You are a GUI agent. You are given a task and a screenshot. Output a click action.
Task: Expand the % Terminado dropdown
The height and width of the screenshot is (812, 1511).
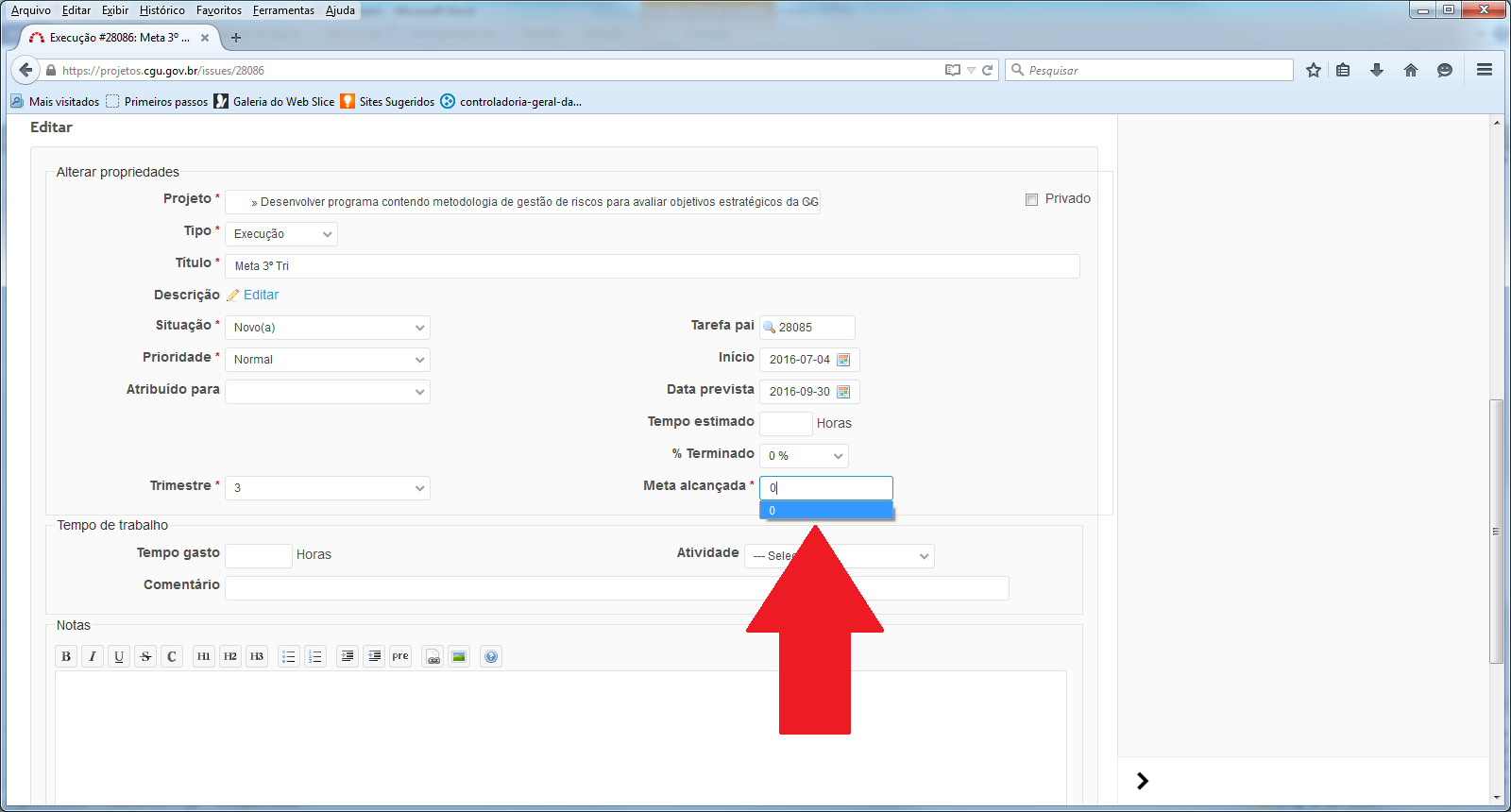(804, 456)
